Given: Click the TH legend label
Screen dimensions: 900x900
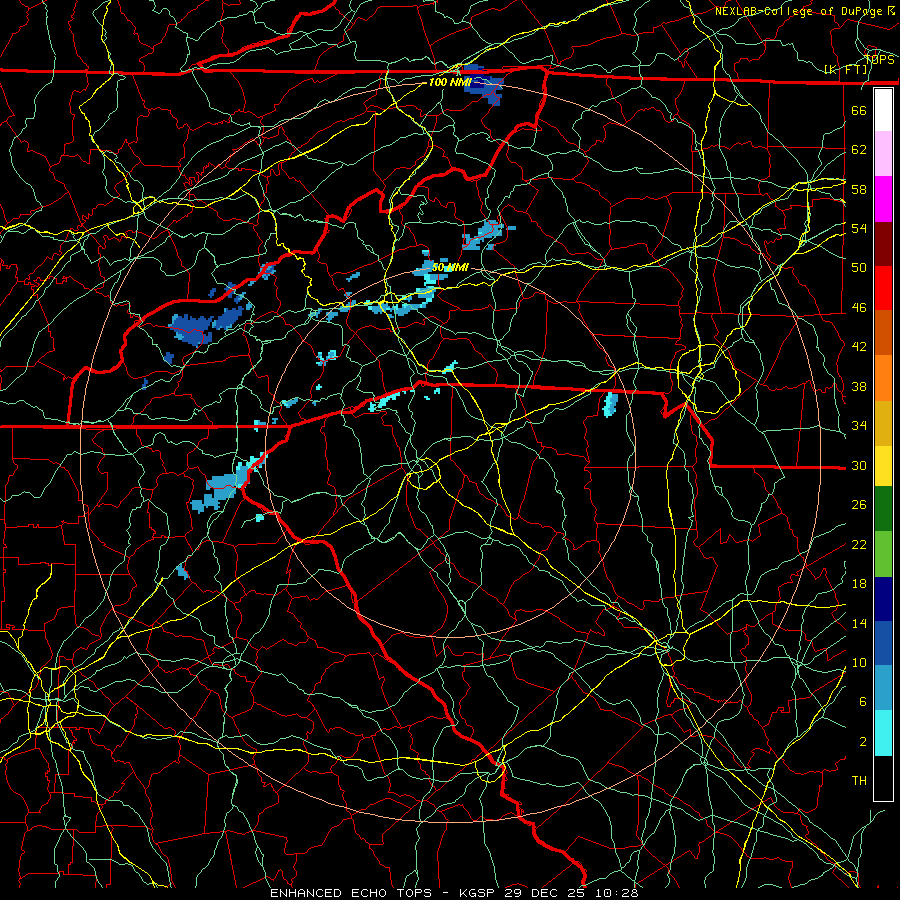Looking at the screenshot, I should pos(859,781).
